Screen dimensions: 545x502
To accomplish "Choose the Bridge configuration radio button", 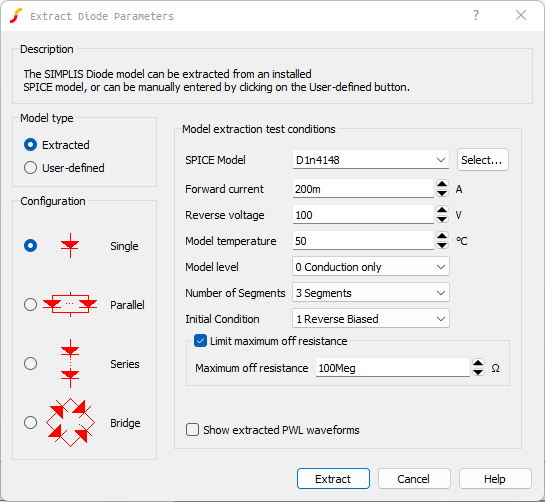I will click(x=30, y=422).
